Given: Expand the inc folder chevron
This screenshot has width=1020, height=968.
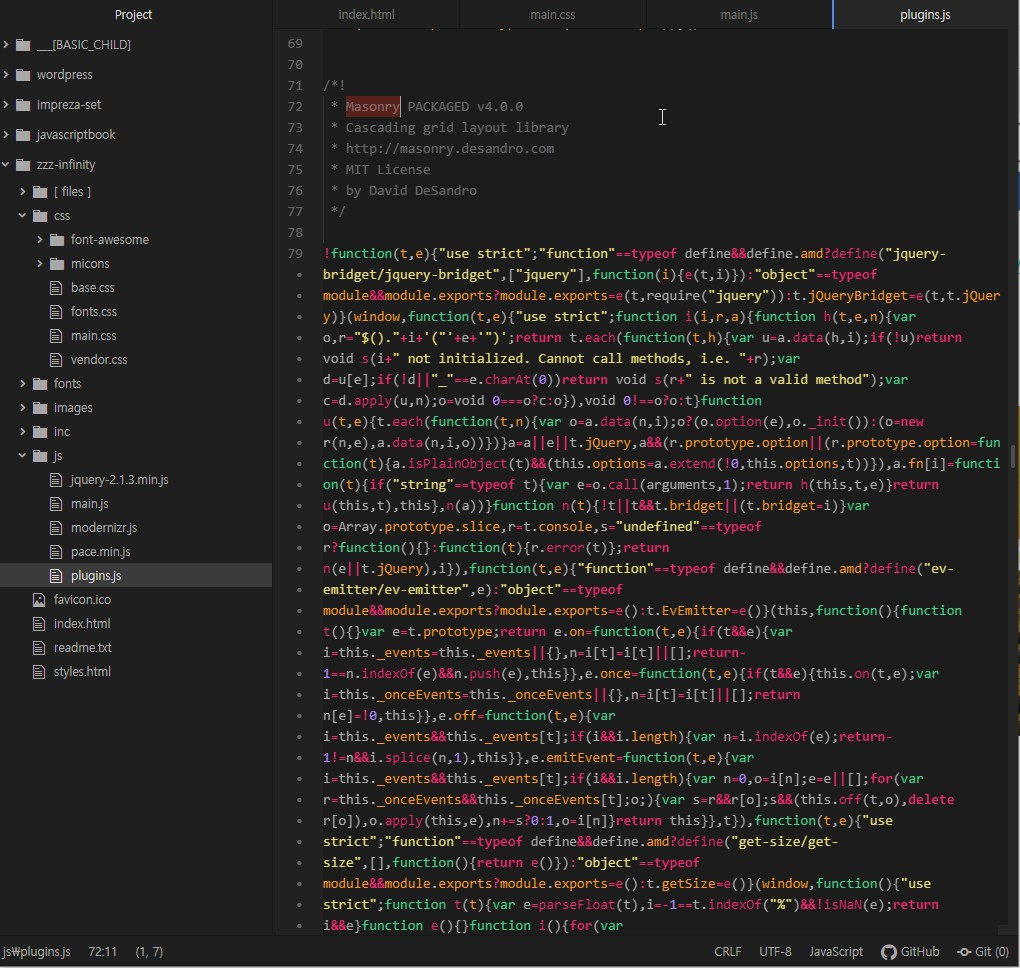Looking at the screenshot, I should pyautogui.click(x=23, y=431).
